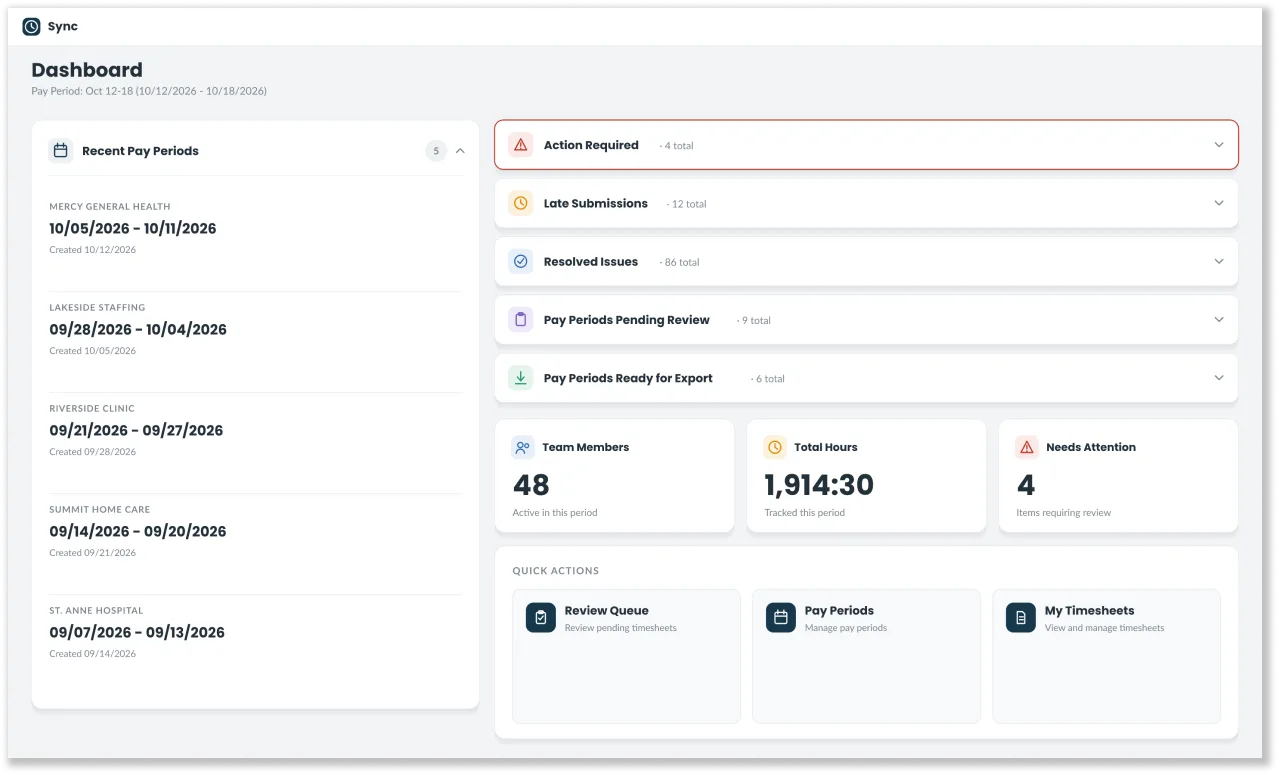Expand Pay Periods Ready for Export chevron

[x=1219, y=378]
